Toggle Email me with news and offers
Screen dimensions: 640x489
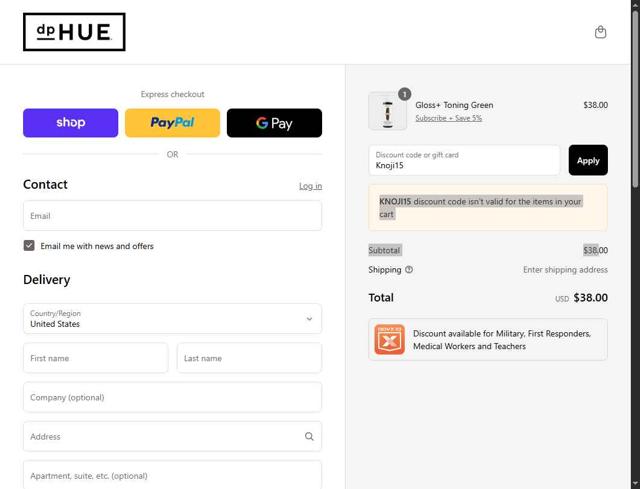tap(29, 245)
